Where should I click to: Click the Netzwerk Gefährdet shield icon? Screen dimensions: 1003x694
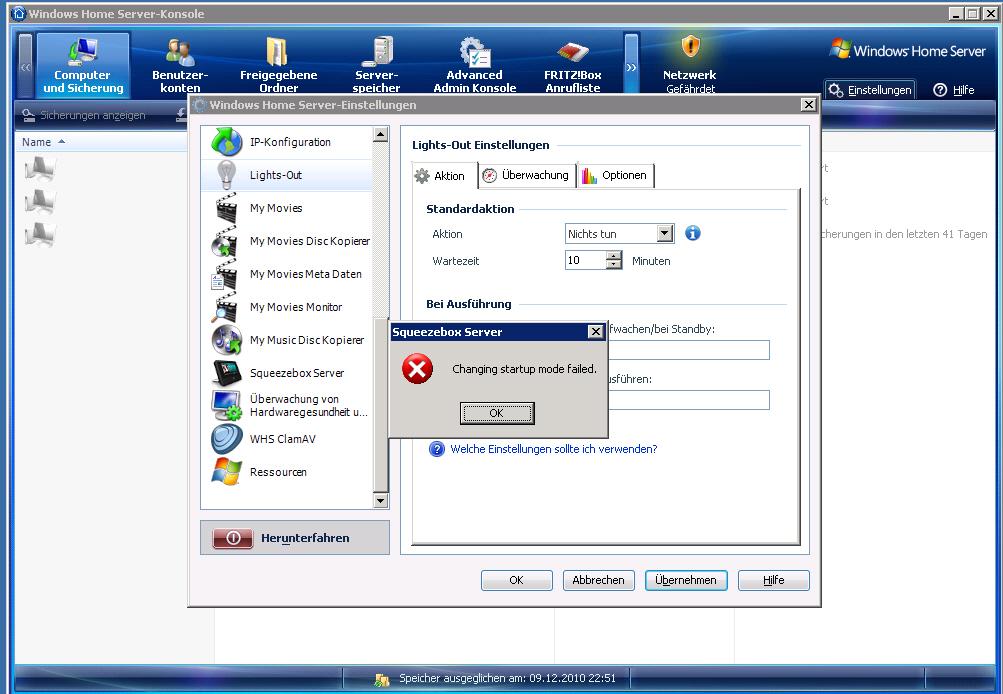point(690,46)
